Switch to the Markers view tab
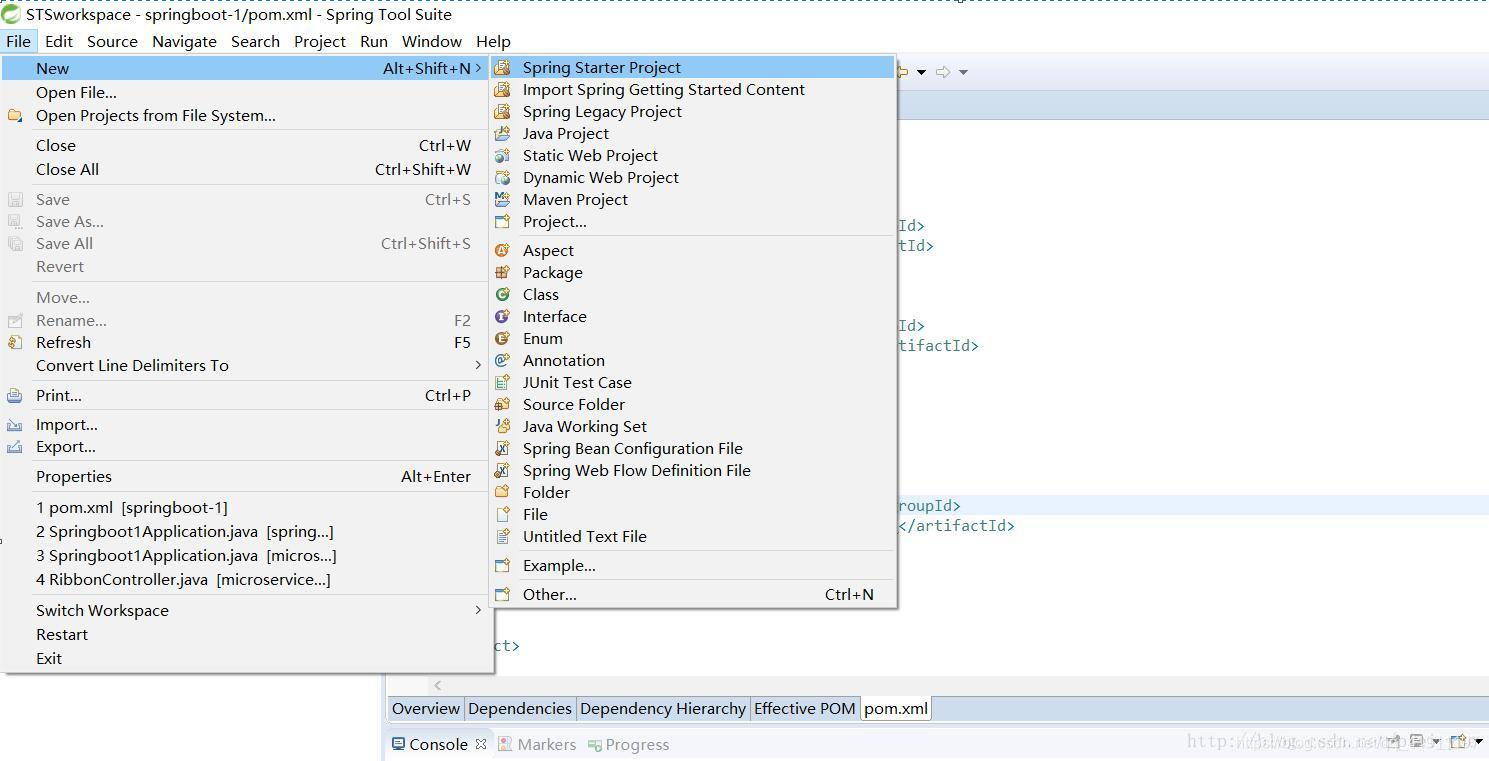1489x761 pixels. 537,745
